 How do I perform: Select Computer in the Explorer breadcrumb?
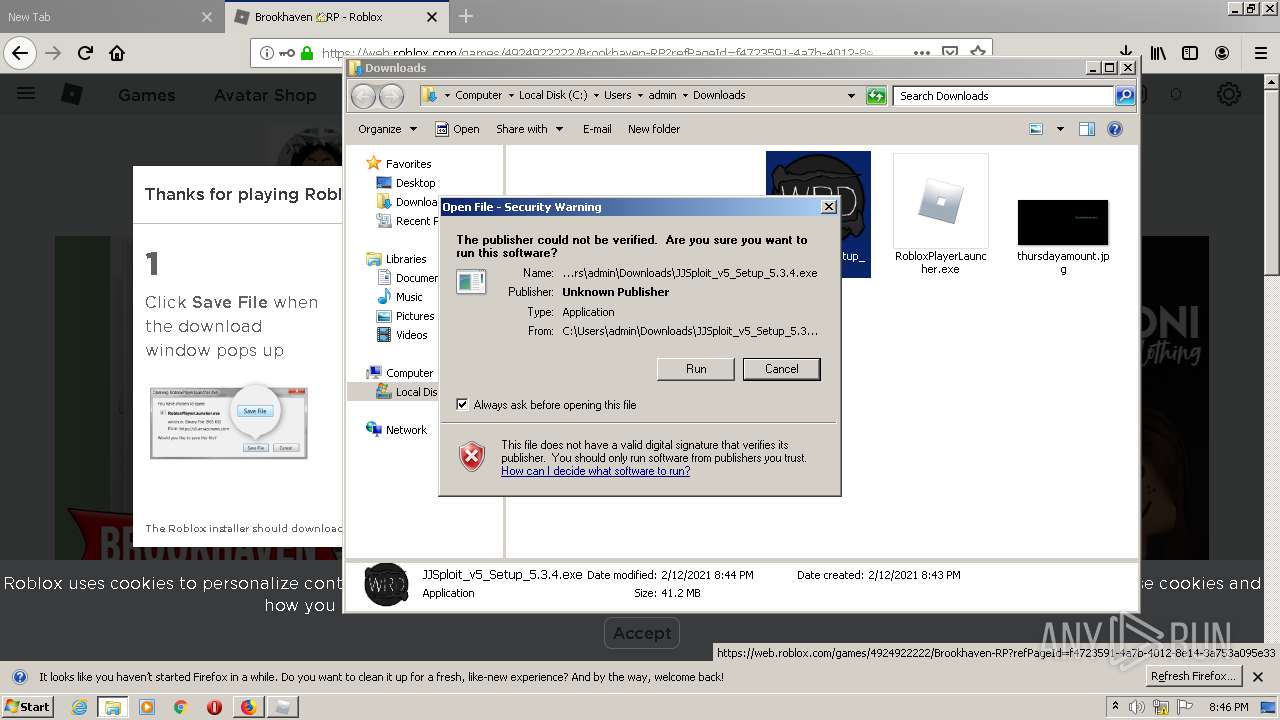coord(478,95)
